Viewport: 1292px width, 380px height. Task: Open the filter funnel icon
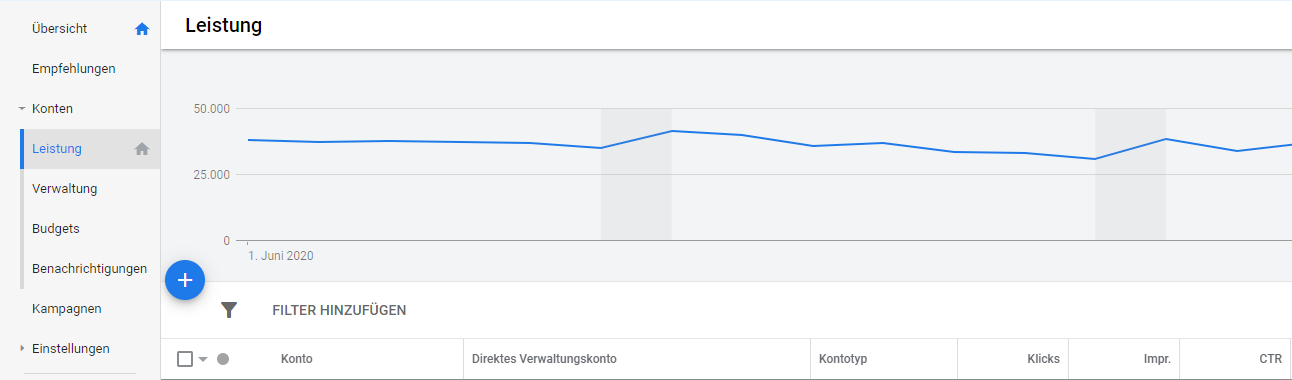coord(229,310)
